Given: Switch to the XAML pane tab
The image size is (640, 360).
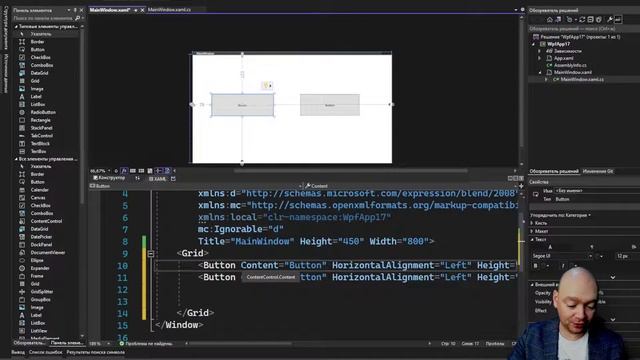Looking at the screenshot, I should (158, 179).
